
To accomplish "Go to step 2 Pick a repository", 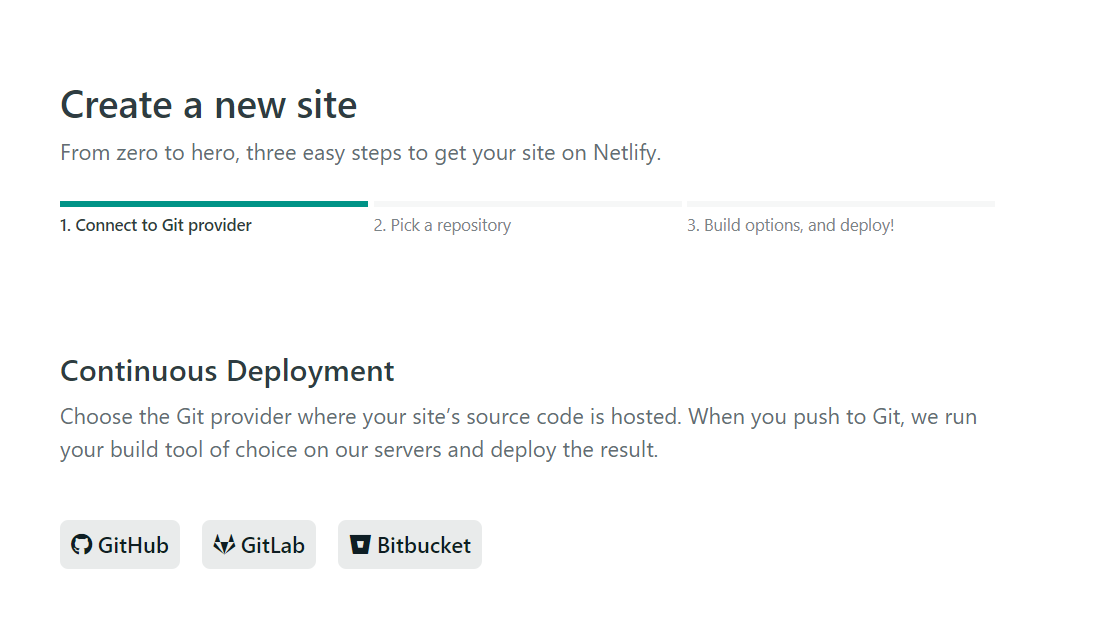I will (x=442, y=225).
